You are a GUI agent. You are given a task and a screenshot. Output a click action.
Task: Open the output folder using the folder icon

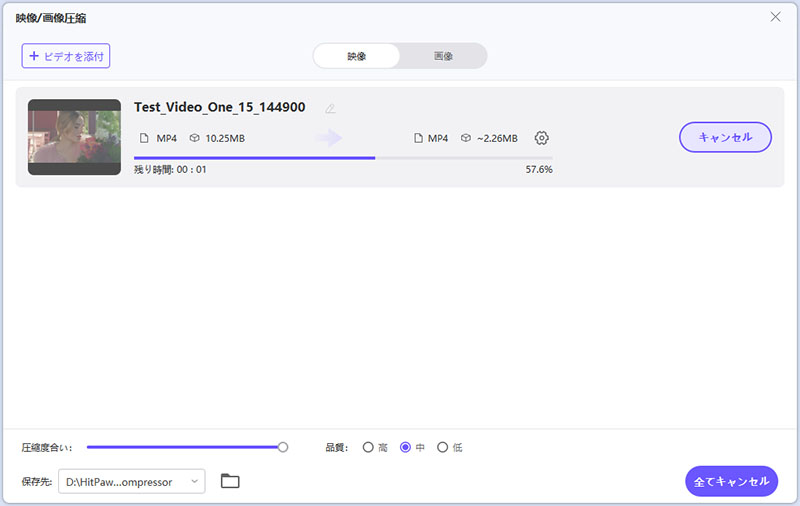tap(230, 481)
